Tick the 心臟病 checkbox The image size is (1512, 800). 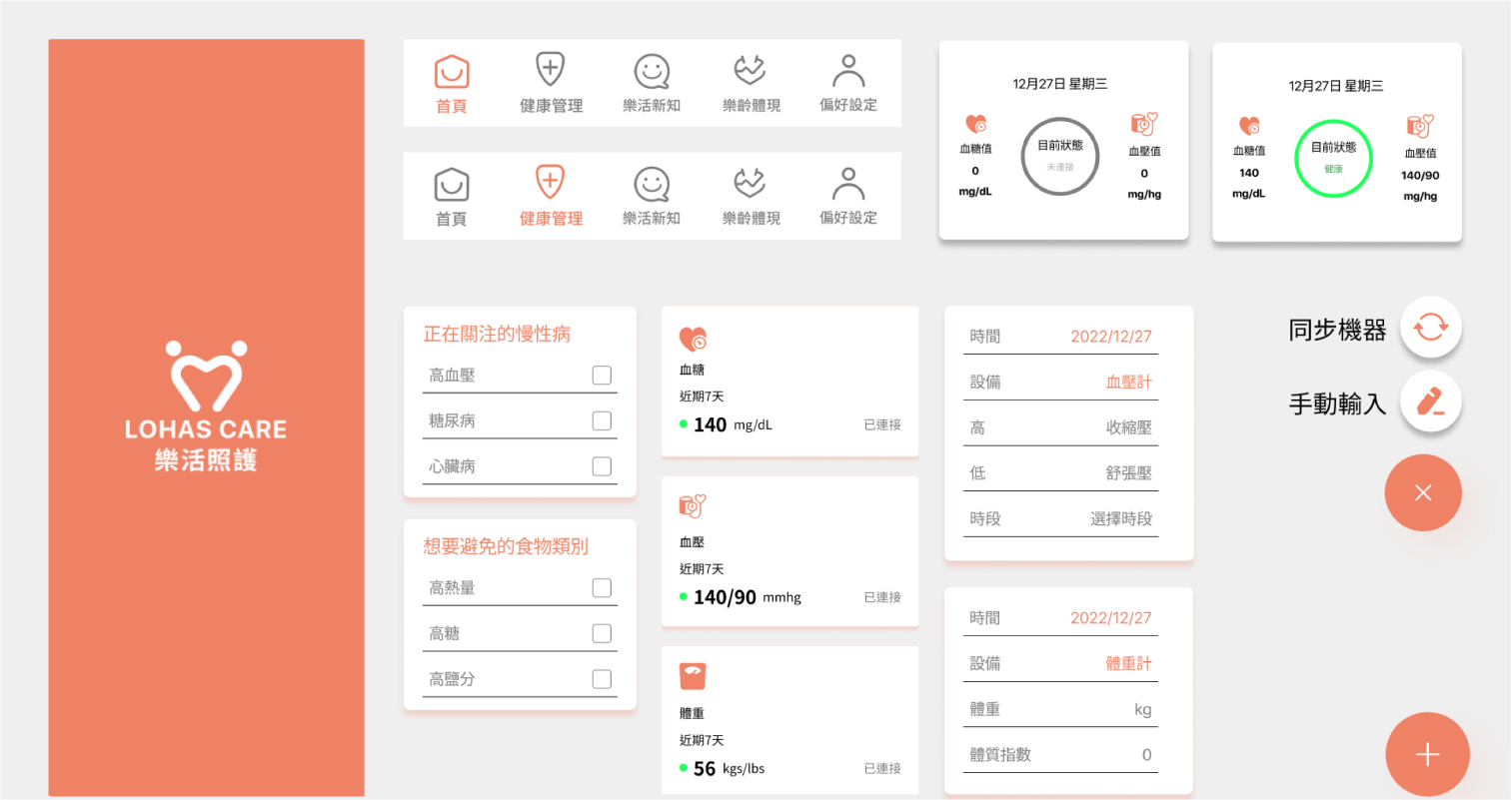(x=602, y=466)
